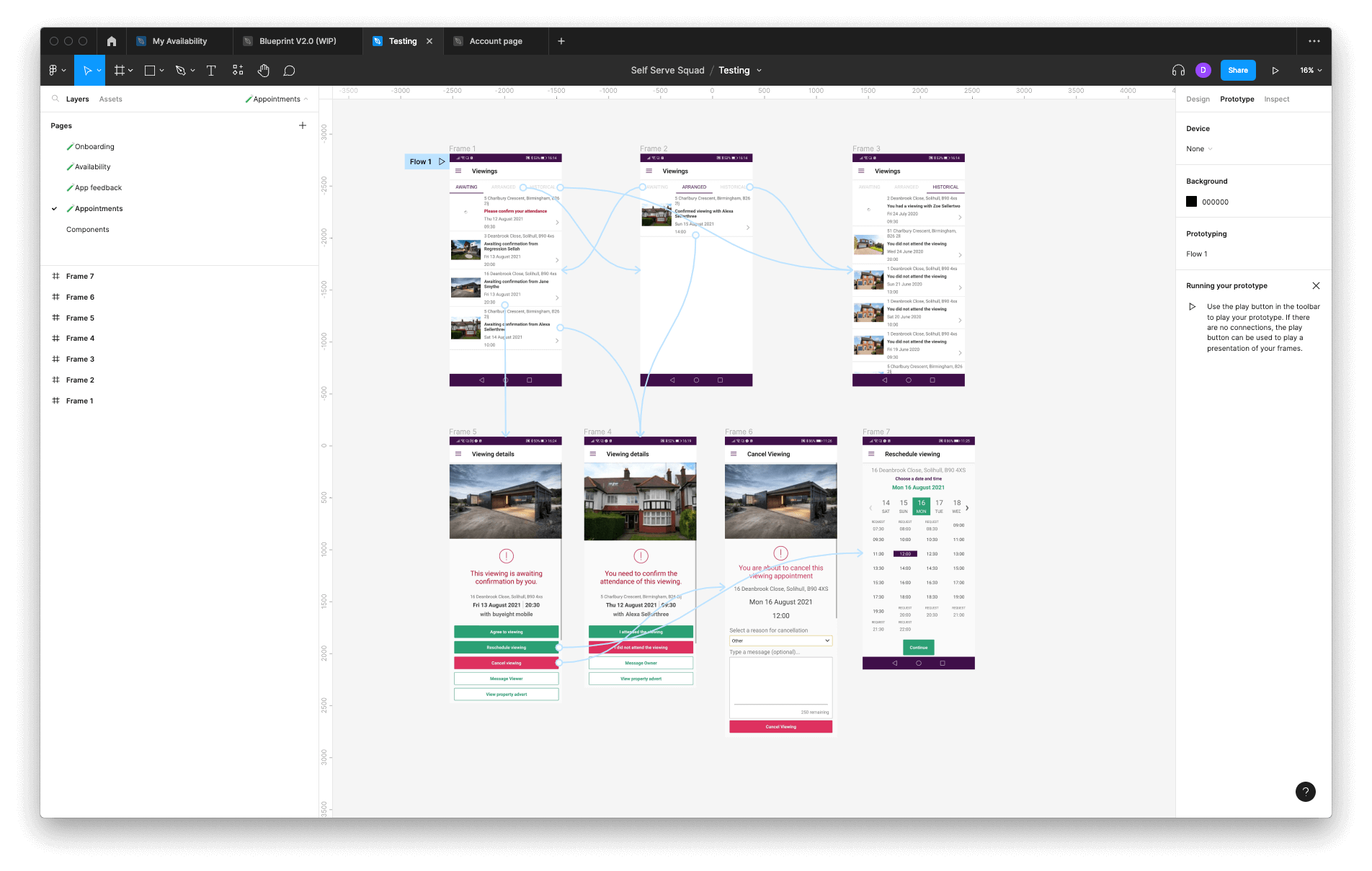The height and width of the screenshot is (871, 1372).
Task: Add a new page with plus icon
Action: click(x=303, y=125)
